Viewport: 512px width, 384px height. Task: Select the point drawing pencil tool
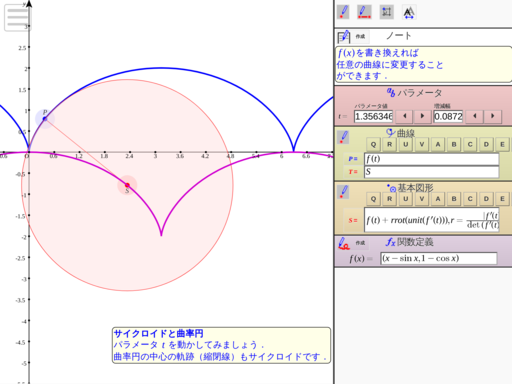(x=343, y=12)
